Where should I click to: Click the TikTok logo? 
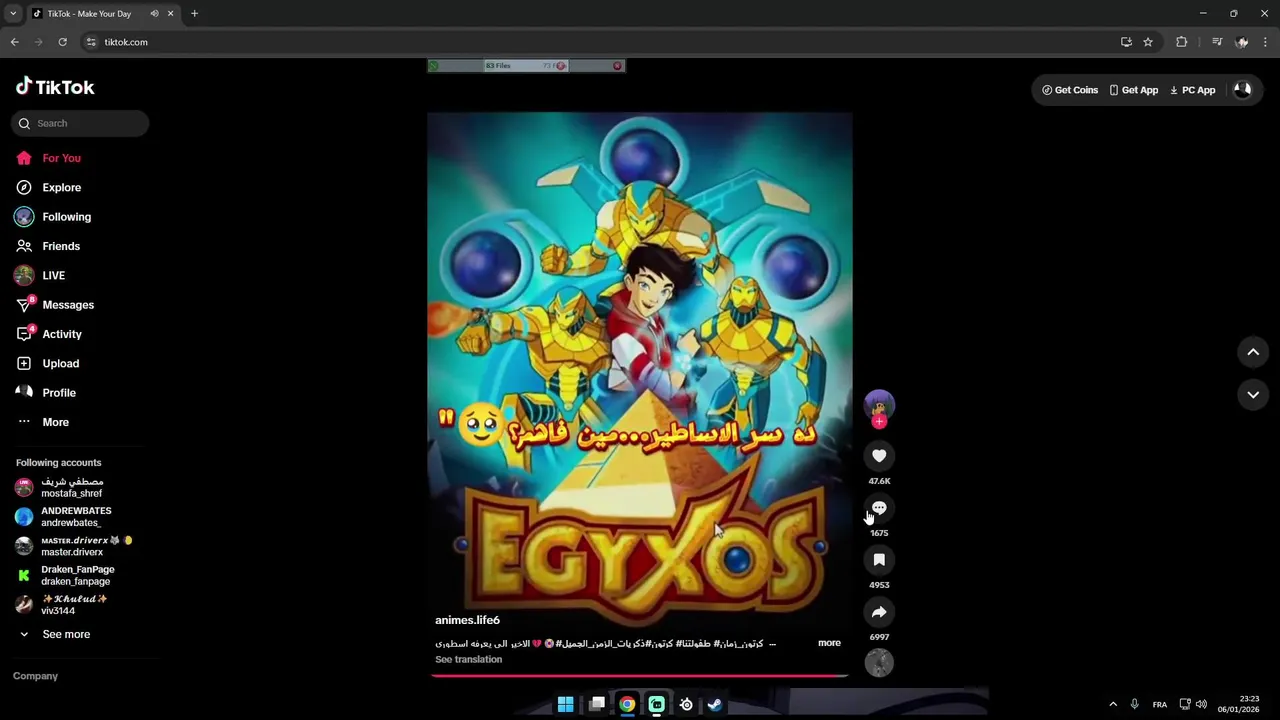[55, 87]
